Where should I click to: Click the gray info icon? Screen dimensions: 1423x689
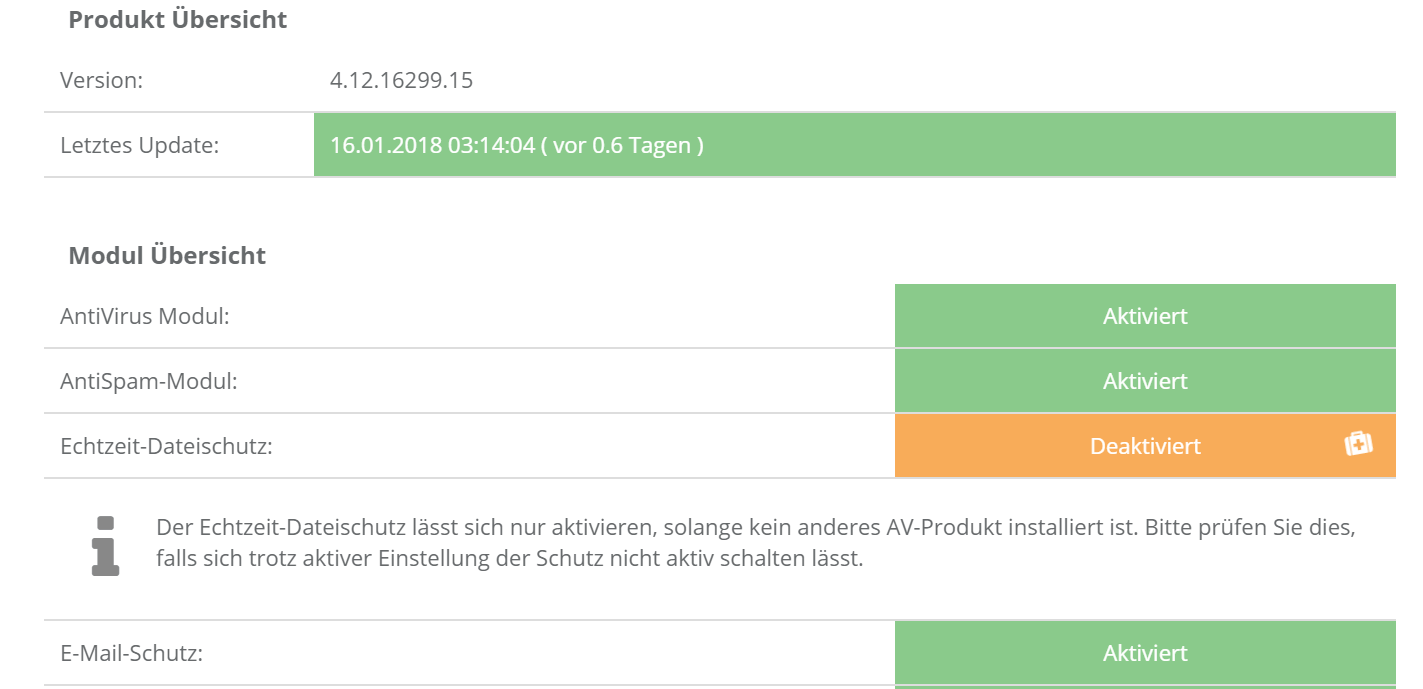tap(105, 546)
